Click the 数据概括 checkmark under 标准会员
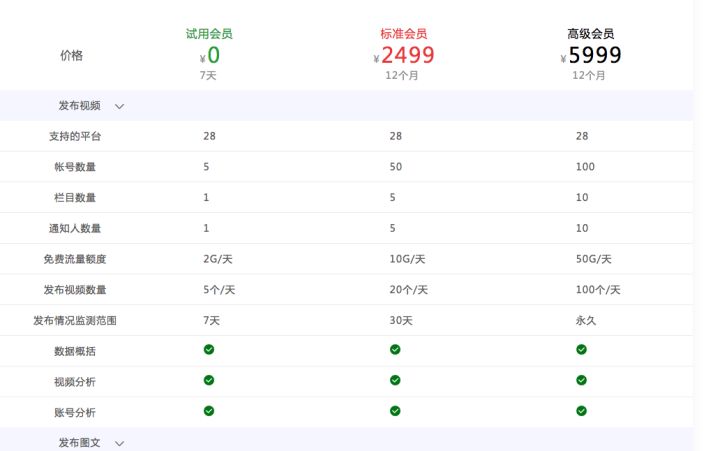The image size is (720, 451). tap(395, 350)
